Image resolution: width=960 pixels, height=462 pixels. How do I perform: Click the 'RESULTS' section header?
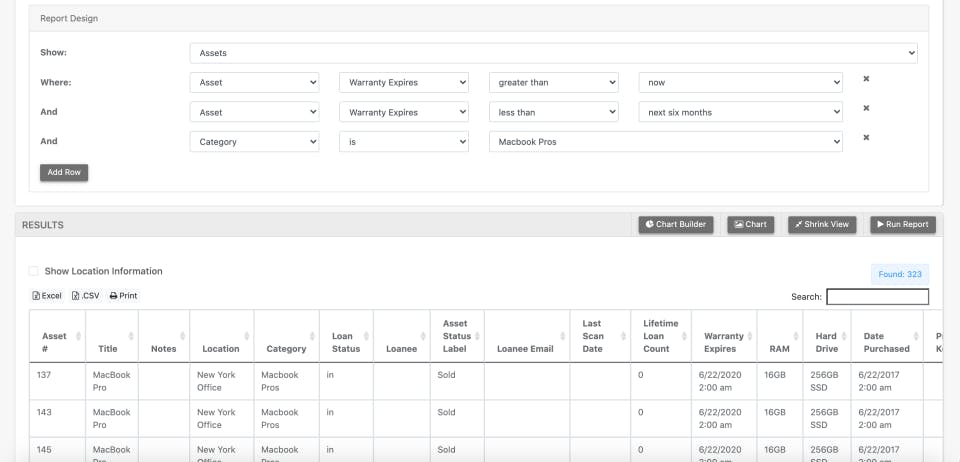43,225
